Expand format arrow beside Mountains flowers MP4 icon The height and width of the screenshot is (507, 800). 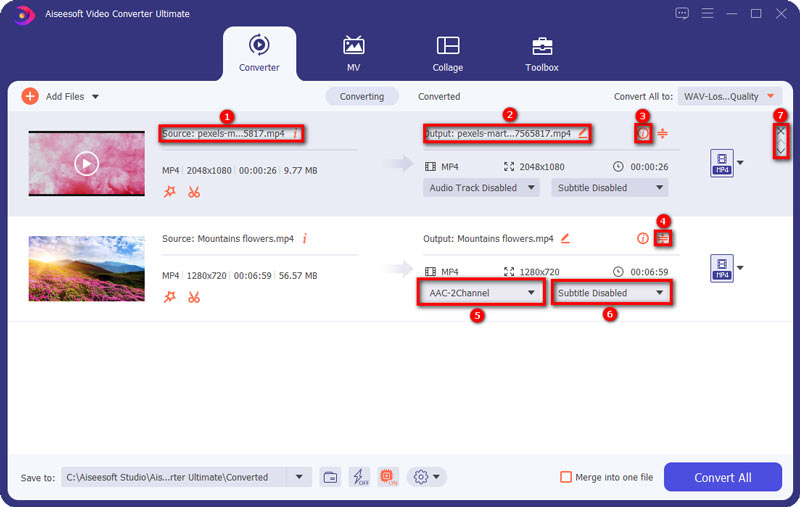[x=740, y=268]
